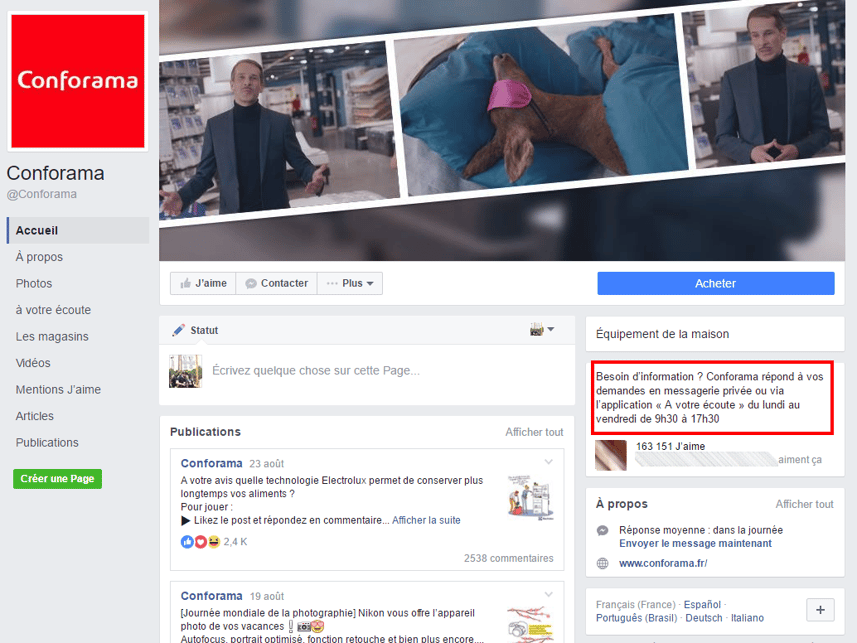The width and height of the screenshot is (857, 643).
Task: Click the thumbs-up reaction icon on first post
Action: click(x=187, y=542)
